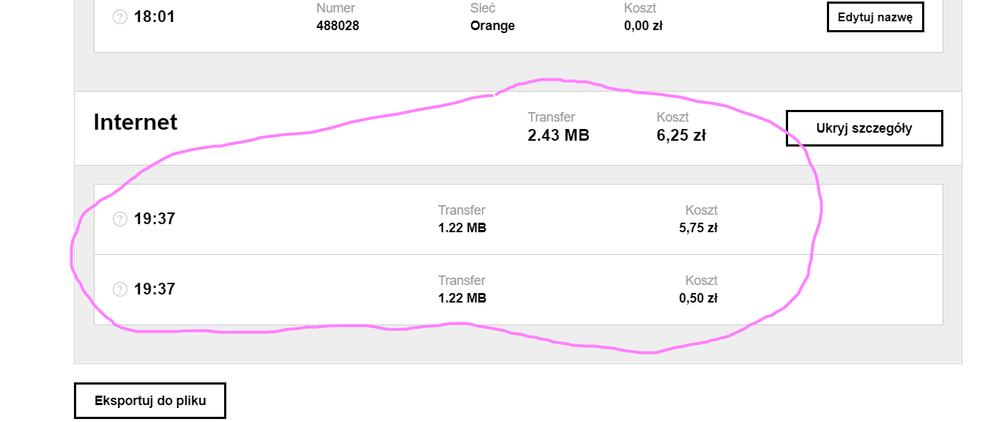Click help icon on the 5,75 zł row

coord(120,219)
